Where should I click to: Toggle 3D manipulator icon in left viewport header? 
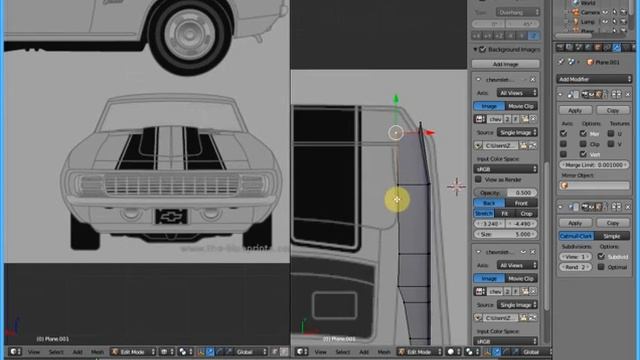pos(201,351)
